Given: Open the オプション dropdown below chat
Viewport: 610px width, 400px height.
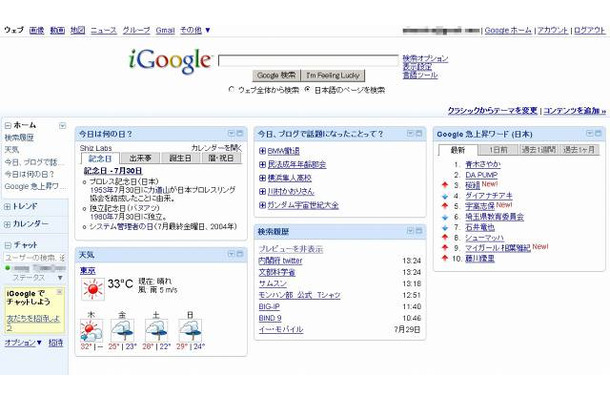Looking at the screenshot, I should point(23,343).
